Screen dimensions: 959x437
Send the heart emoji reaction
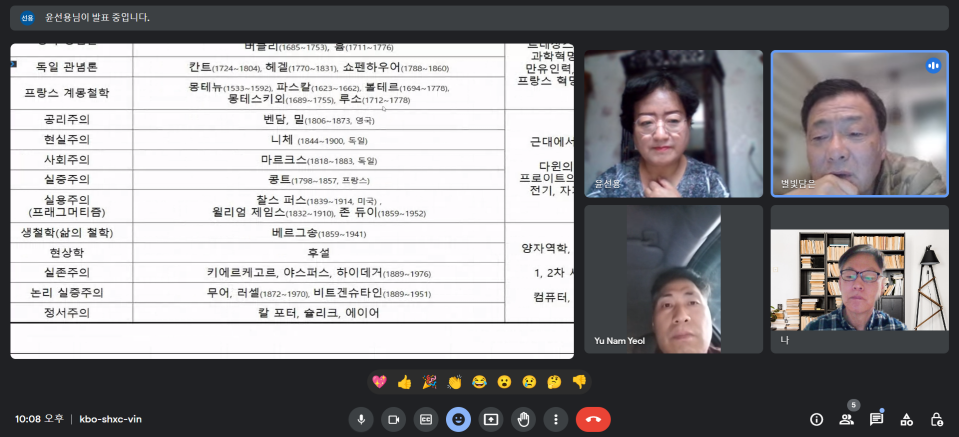(379, 382)
